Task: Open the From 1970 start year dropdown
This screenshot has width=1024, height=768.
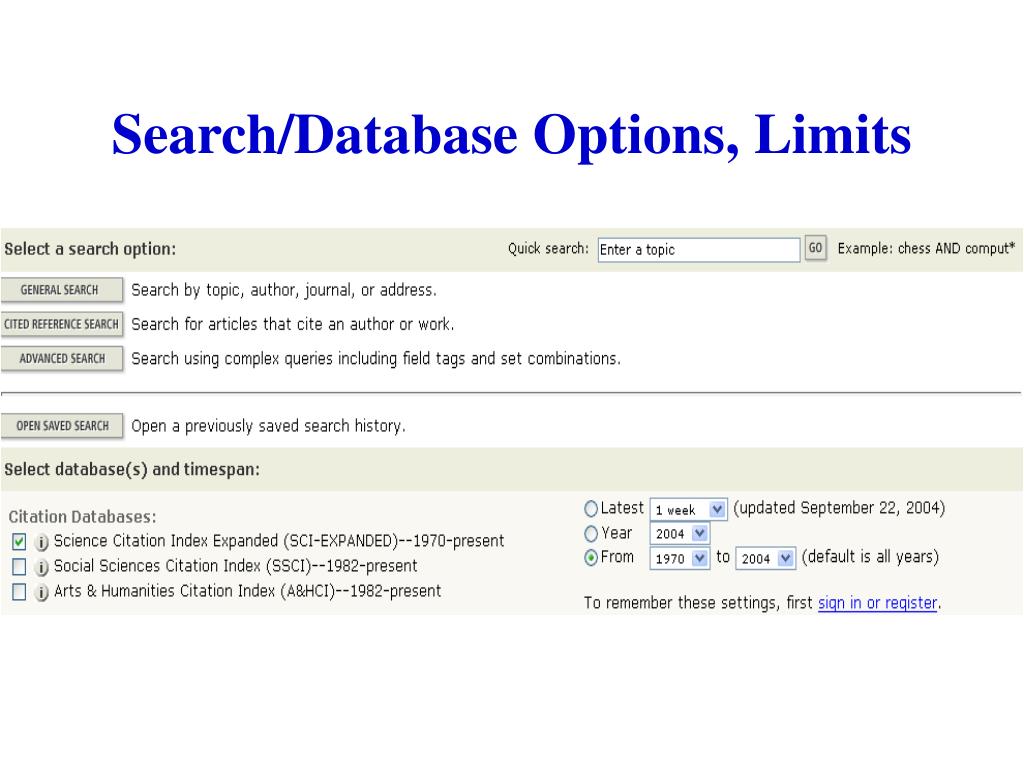Action: click(x=679, y=558)
